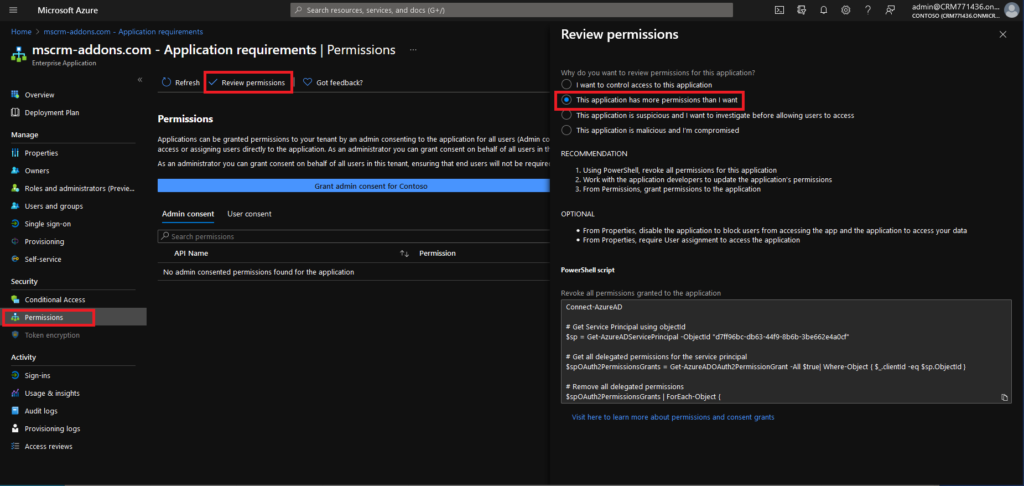Close the Review permissions panel
This screenshot has height=486, width=1024.
pyautogui.click(x=1003, y=35)
